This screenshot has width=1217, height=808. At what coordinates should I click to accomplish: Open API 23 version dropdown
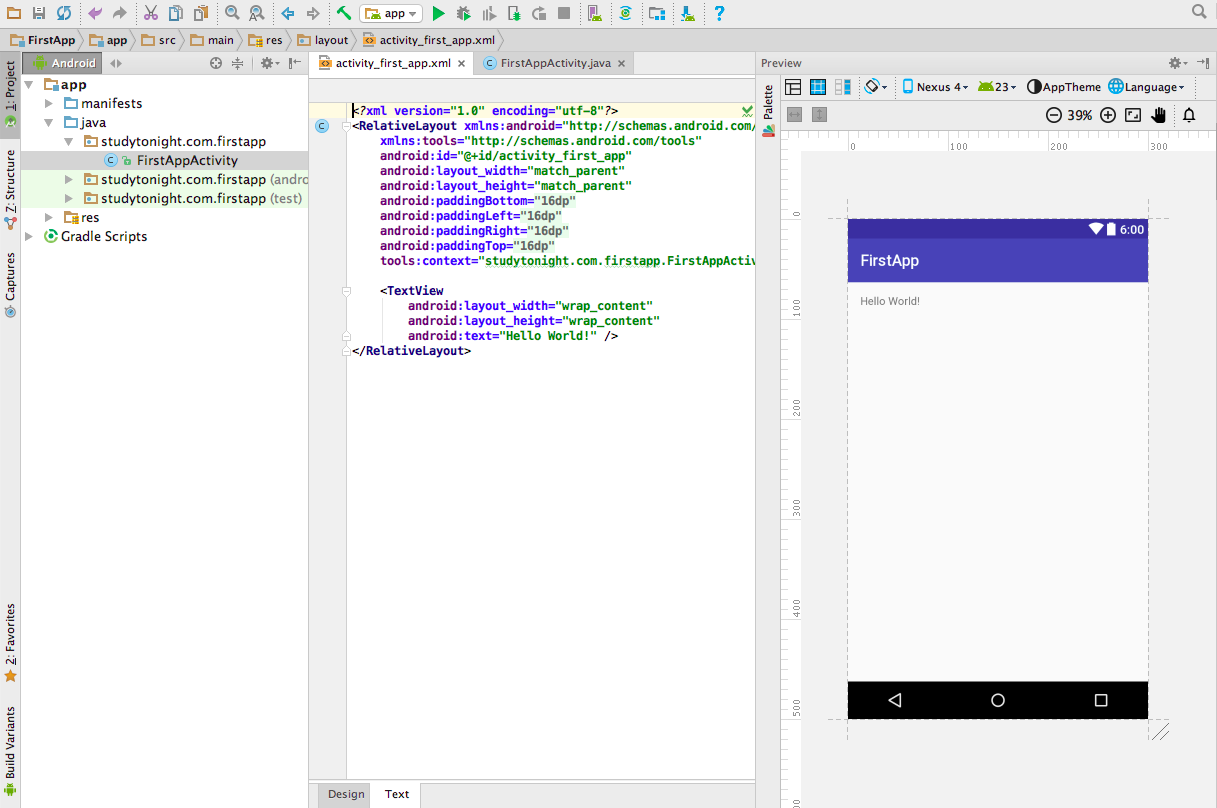click(997, 87)
